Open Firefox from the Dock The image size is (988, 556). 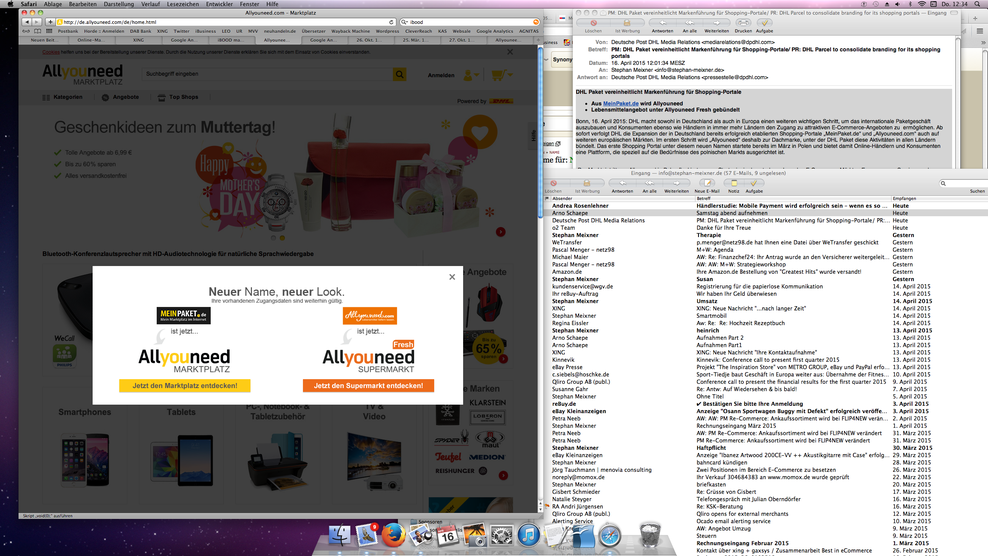coord(394,536)
